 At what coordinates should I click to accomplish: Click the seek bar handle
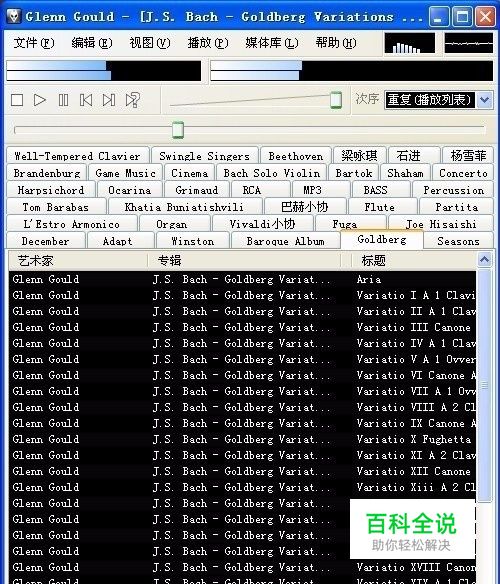(x=178, y=130)
